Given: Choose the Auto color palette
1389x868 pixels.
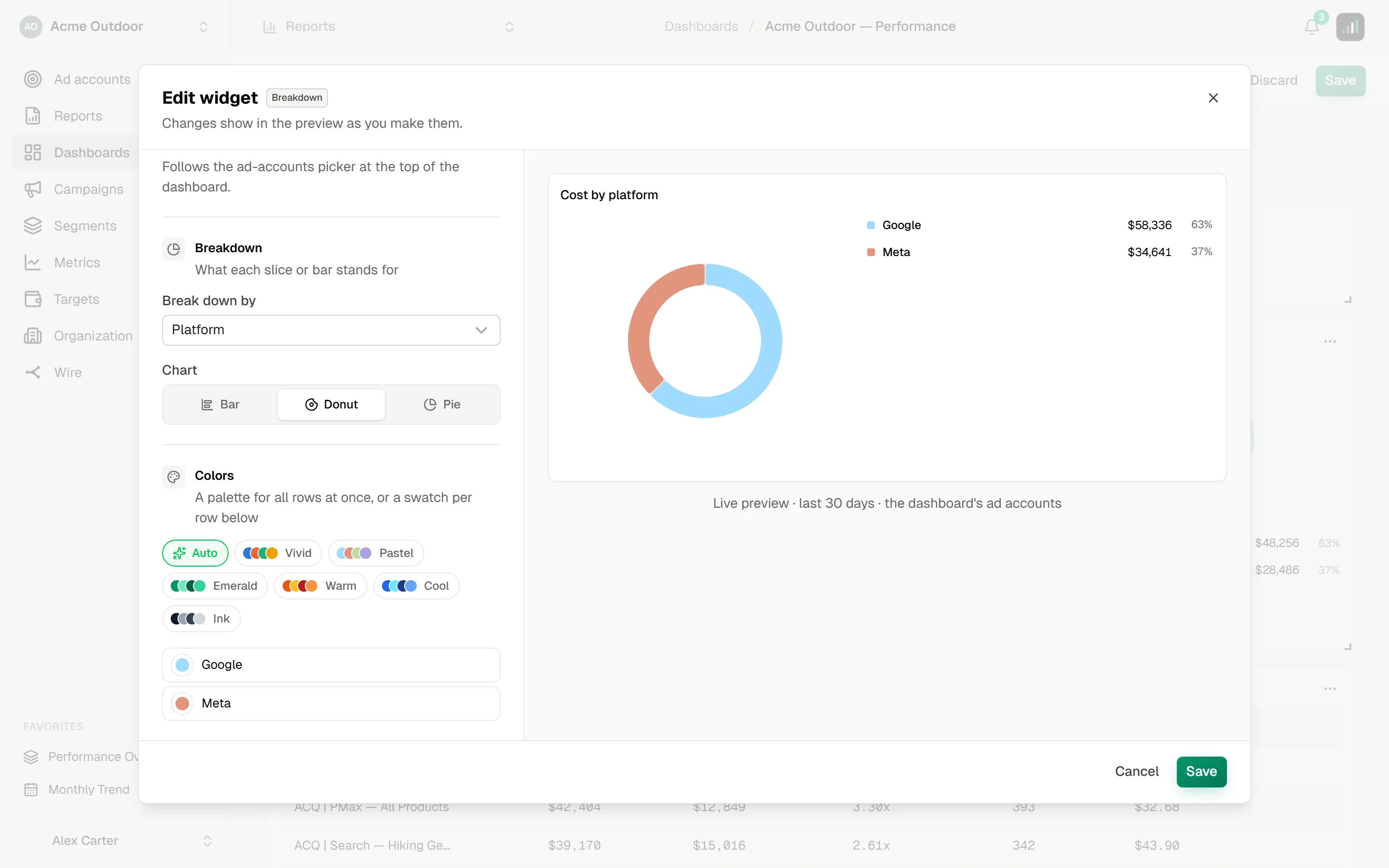Looking at the screenshot, I should (195, 553).
